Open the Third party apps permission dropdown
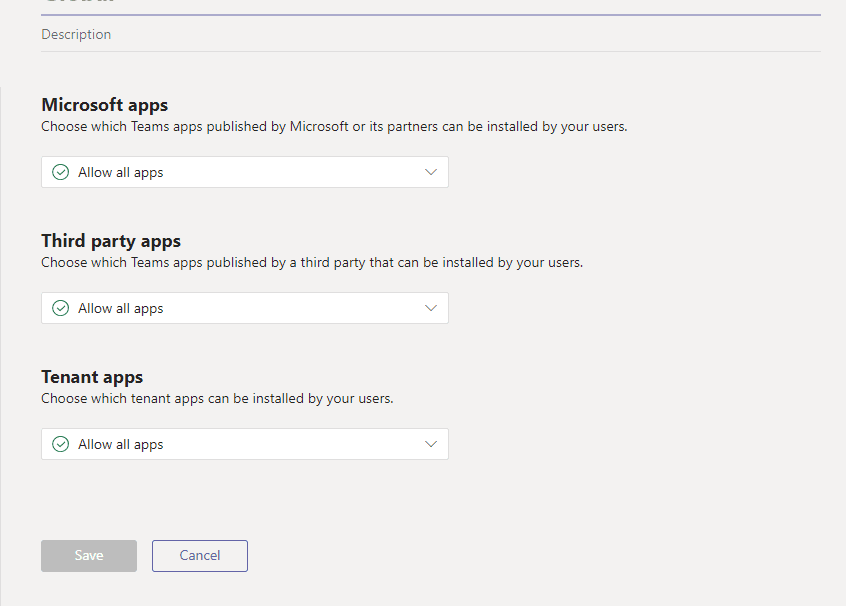The width and height of the screenshot is (846, 606). click(244, 308)
